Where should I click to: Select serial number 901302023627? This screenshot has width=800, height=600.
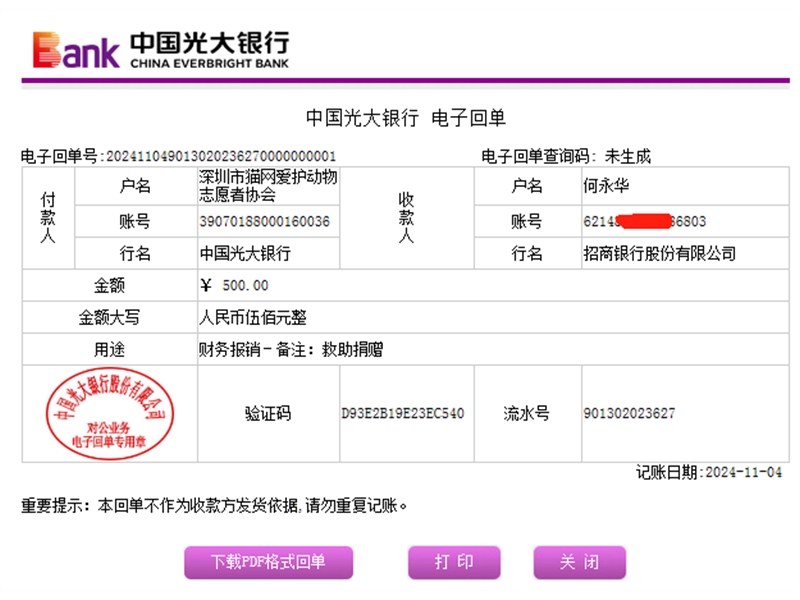point(629,413)
